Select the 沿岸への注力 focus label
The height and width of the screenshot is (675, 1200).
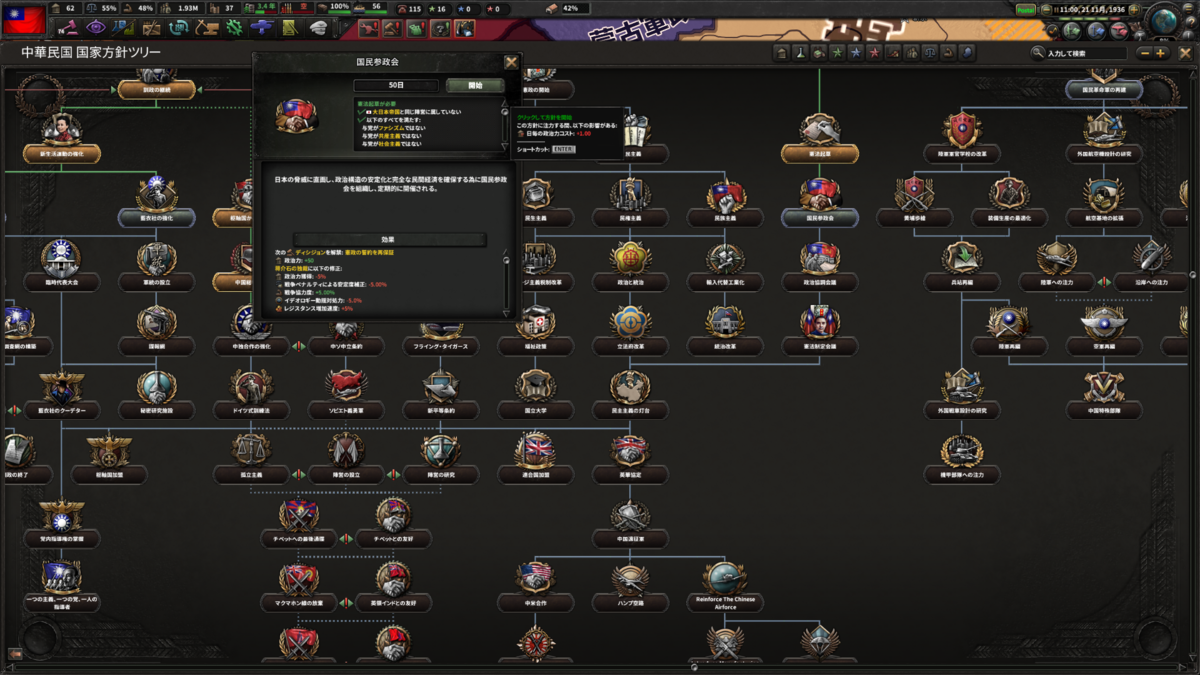1151,283
